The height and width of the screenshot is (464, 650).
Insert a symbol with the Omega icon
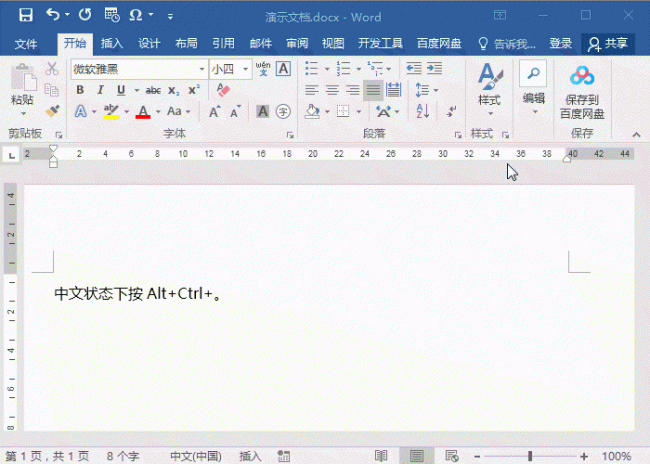pos(136,15)
